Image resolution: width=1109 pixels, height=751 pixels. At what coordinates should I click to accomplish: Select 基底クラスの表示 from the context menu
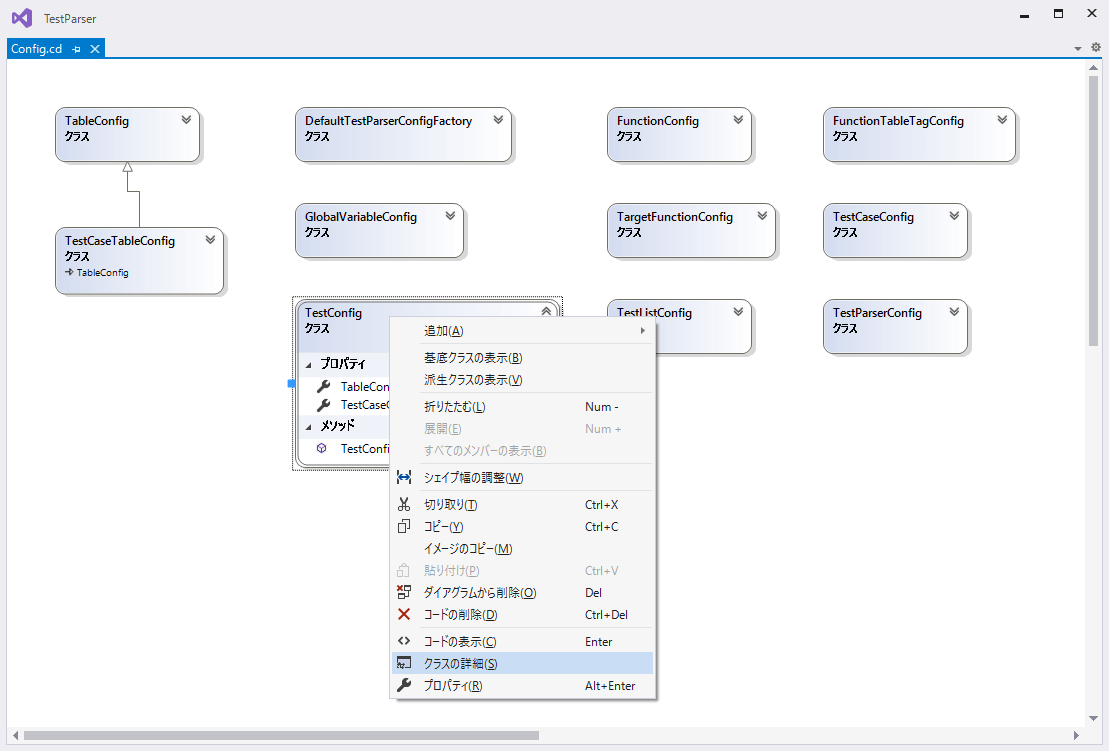[x=472, y=357]
